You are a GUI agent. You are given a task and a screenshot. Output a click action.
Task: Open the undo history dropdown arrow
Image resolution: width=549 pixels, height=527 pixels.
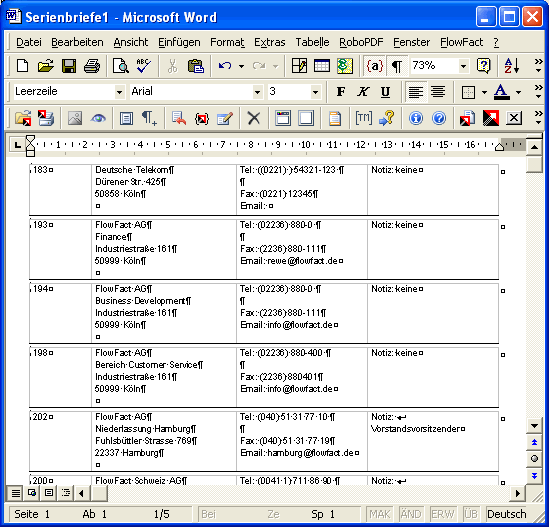tap(241, 66)
